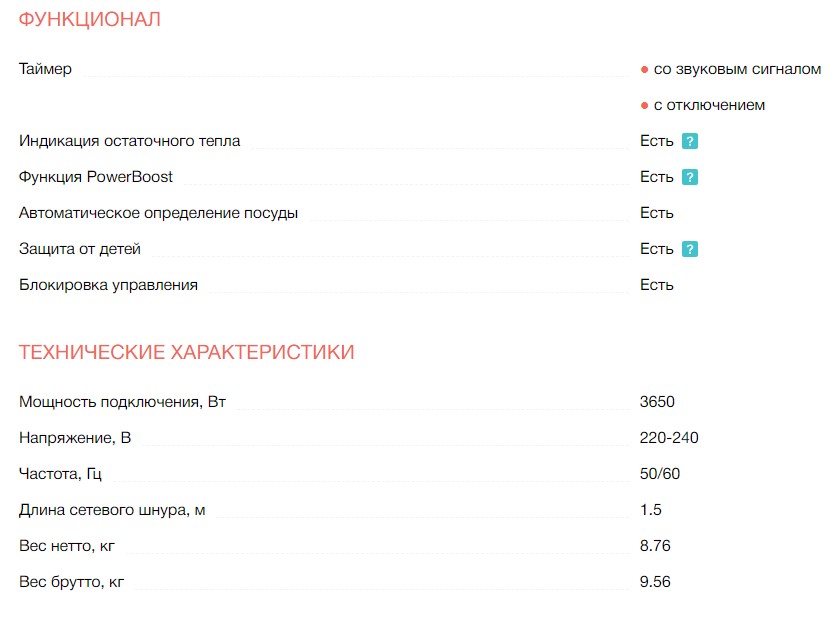The width and height of the screenshot is (831, 635).
Task: Click the 220-240 voltage value
Action: coord(669,438)
